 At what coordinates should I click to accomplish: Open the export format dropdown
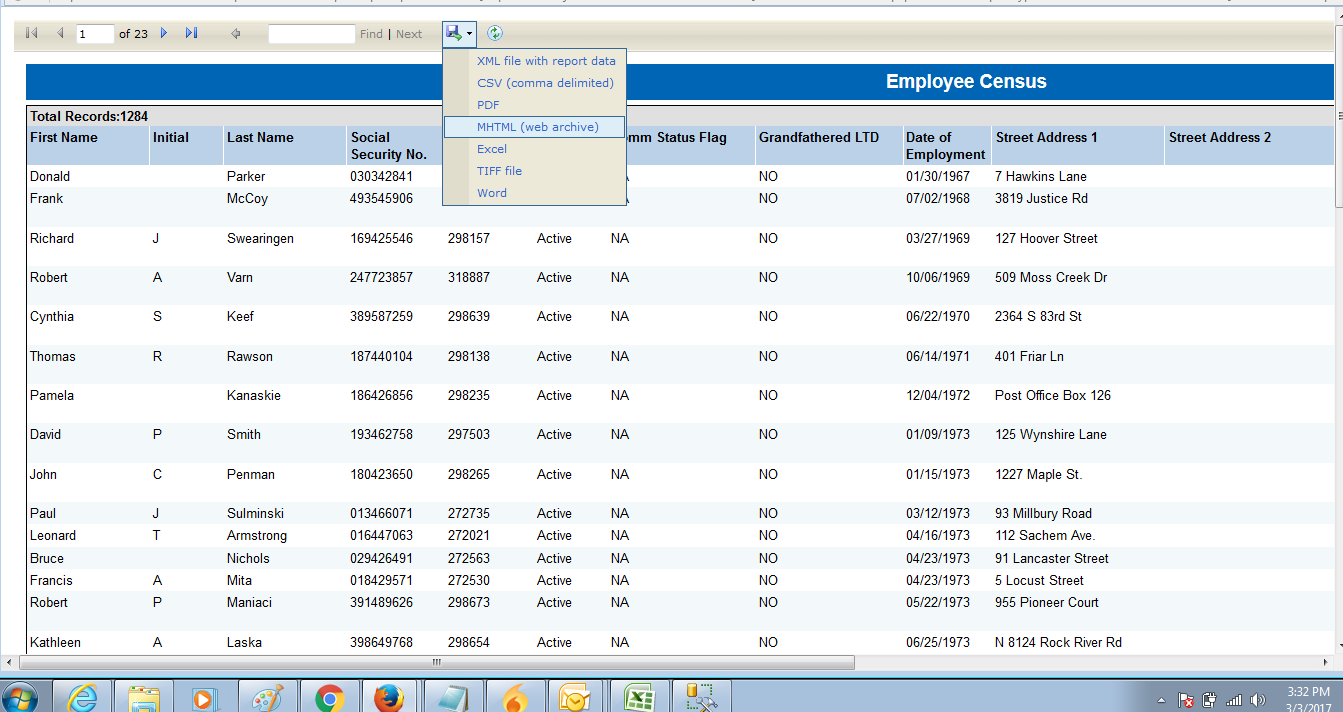460,34
